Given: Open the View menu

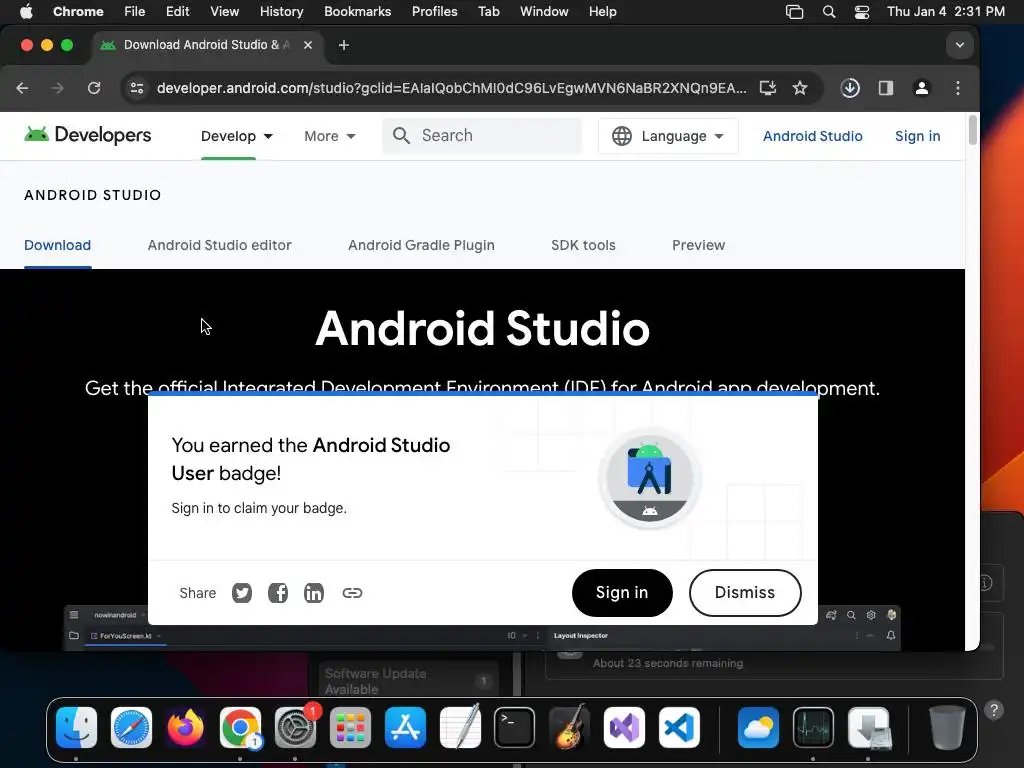Looking at the screenshot, I should [224, 11].
